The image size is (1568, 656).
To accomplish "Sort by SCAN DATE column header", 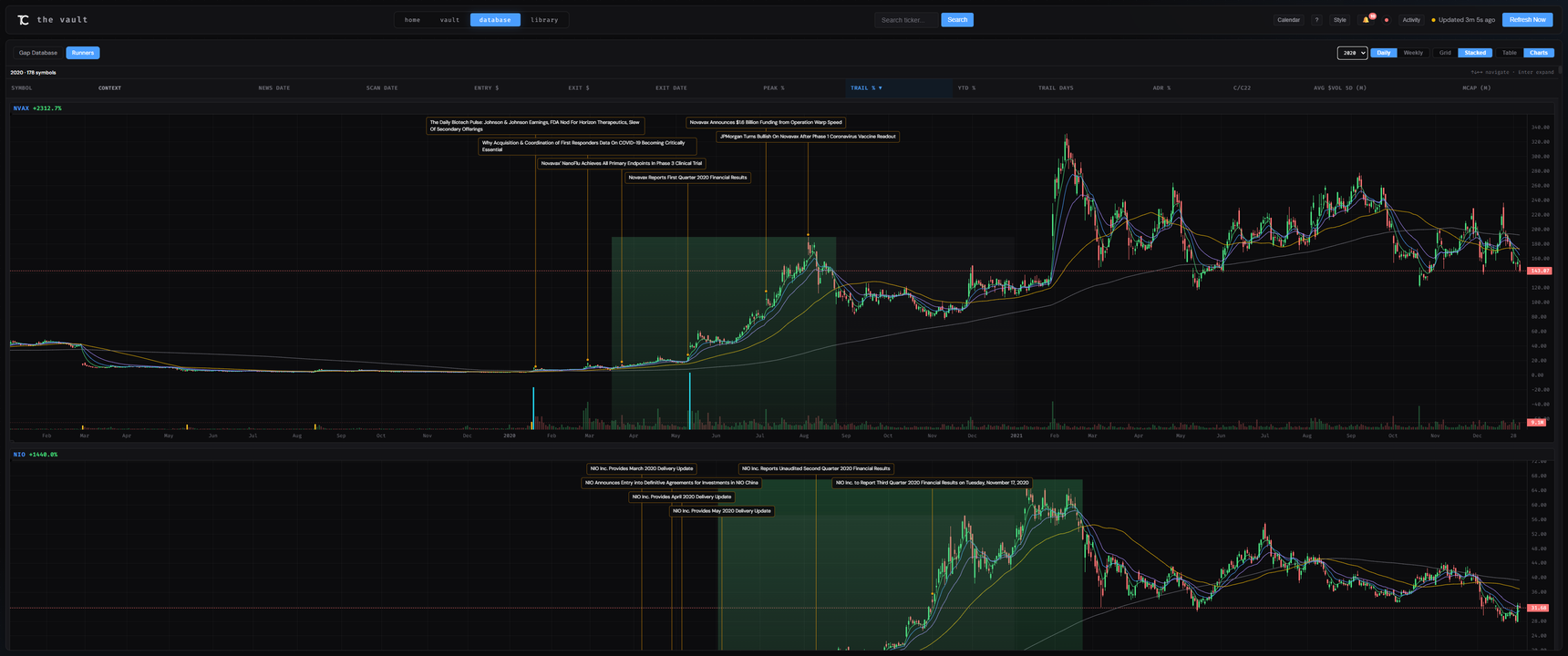I will pos(382,88).
